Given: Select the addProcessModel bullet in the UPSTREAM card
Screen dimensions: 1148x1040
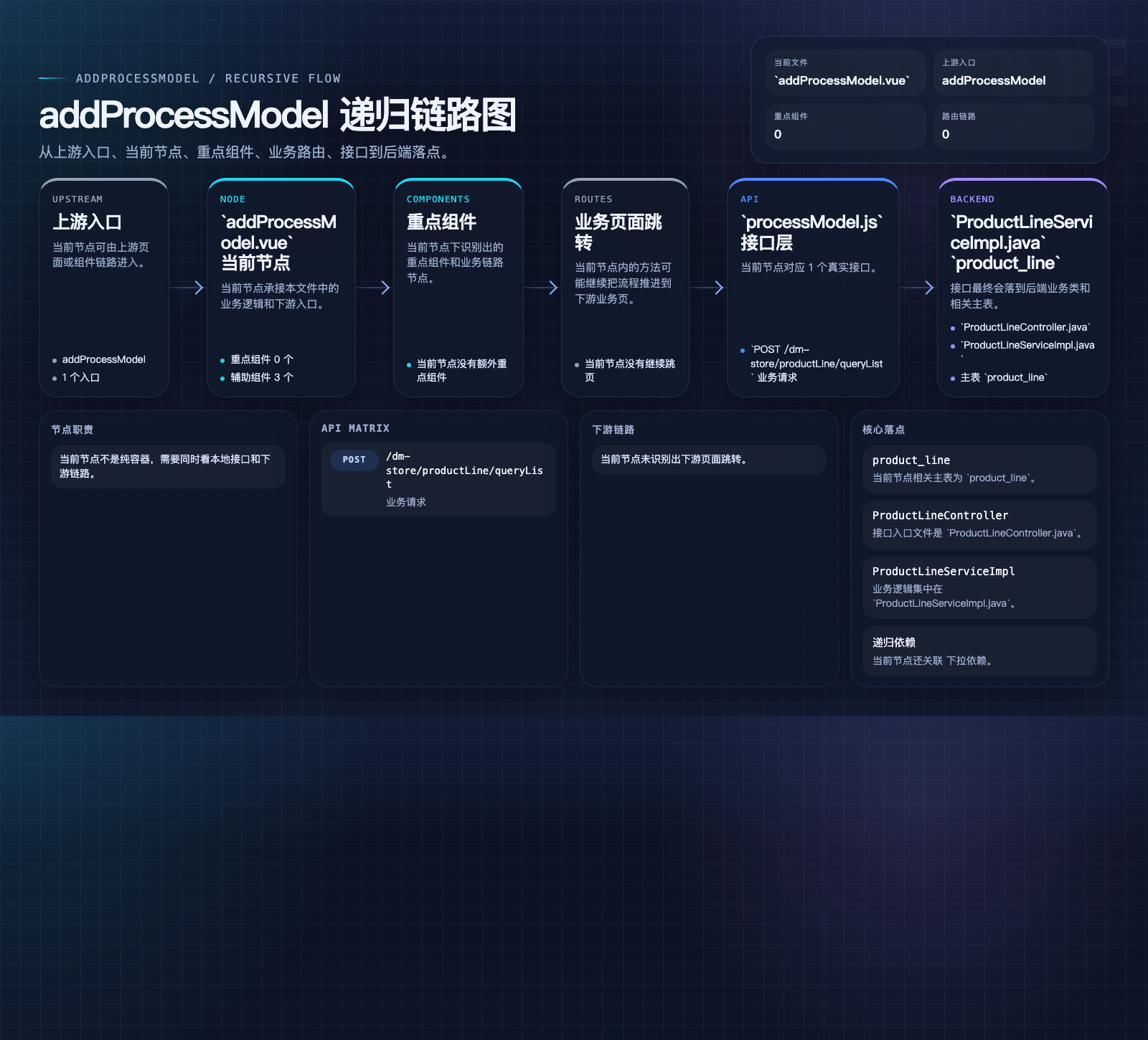Looking at the screenshot, I should click(x=103, y=359).
